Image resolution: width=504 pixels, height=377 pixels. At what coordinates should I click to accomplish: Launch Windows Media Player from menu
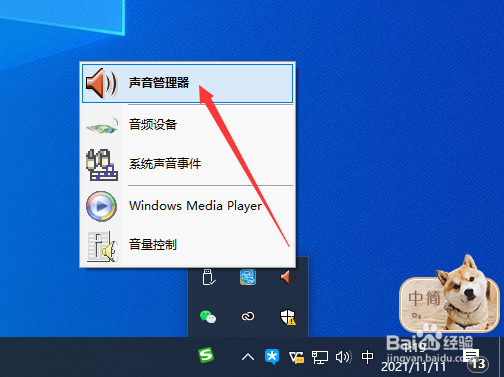coord(187,206)
